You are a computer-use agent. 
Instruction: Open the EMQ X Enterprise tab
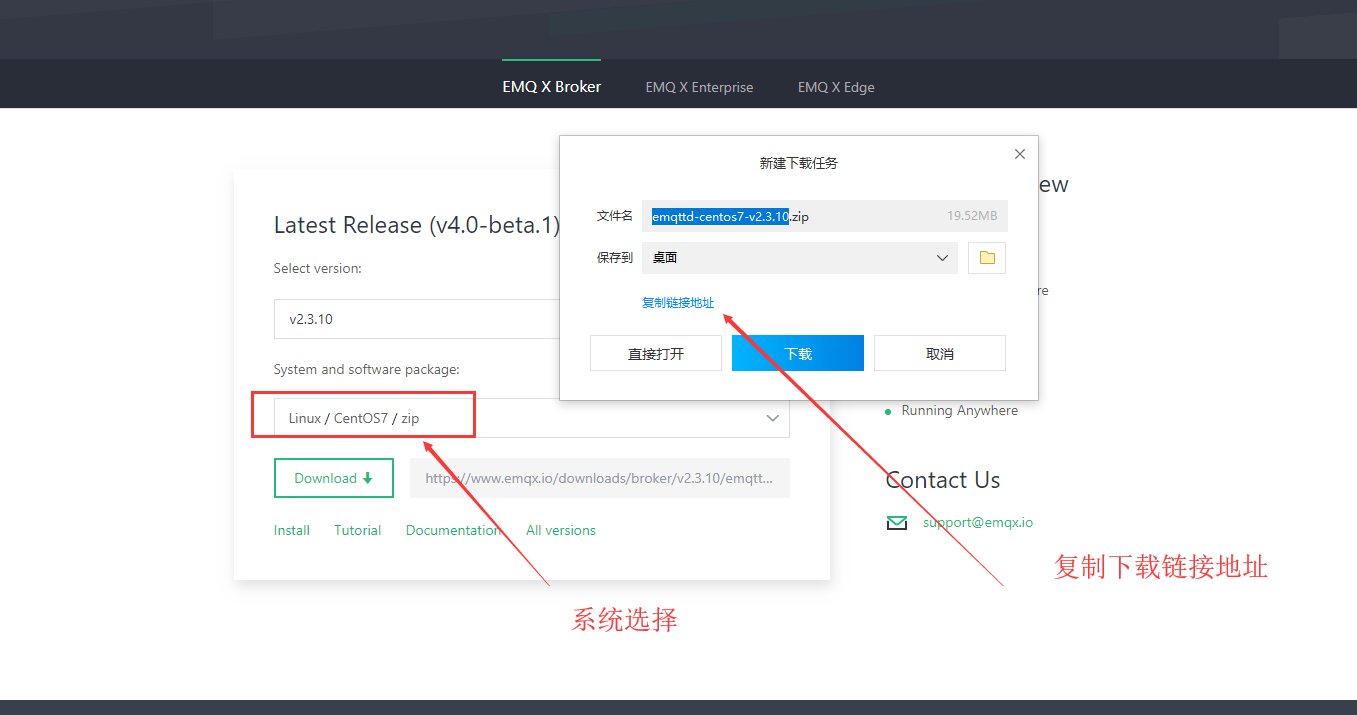(699, 87)
